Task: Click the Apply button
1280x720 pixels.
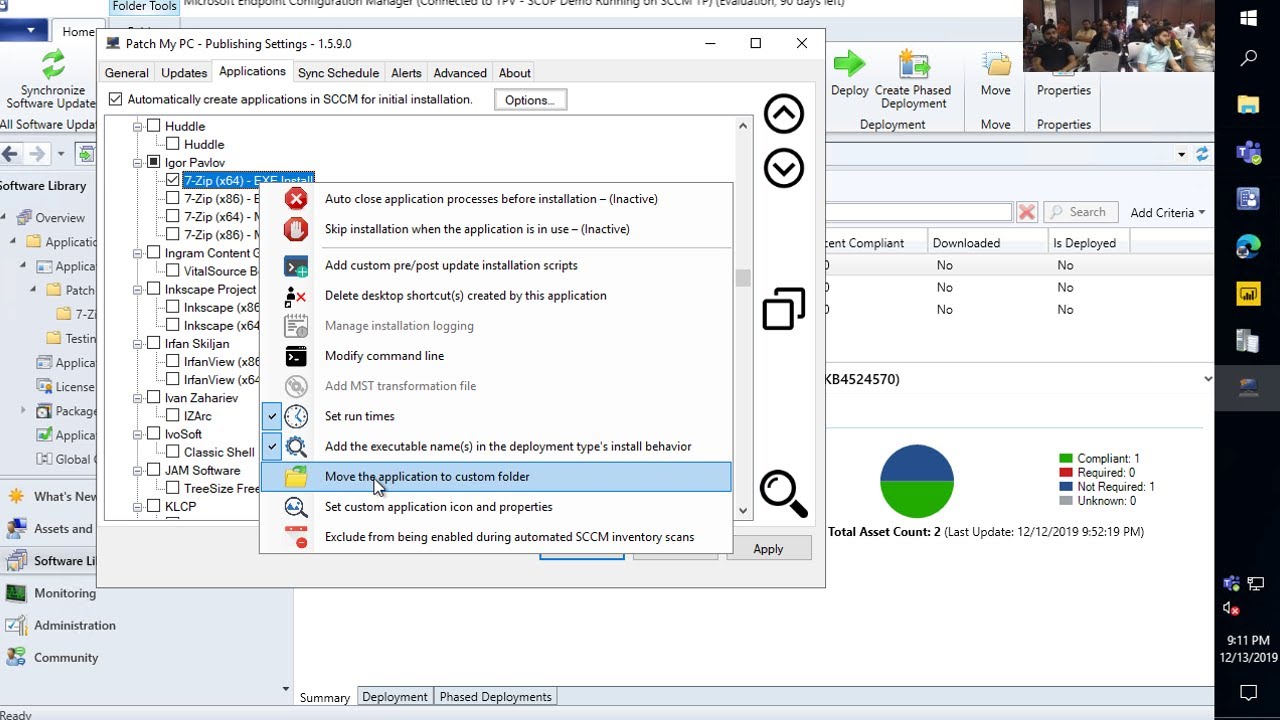Action: tap(768, 549)
